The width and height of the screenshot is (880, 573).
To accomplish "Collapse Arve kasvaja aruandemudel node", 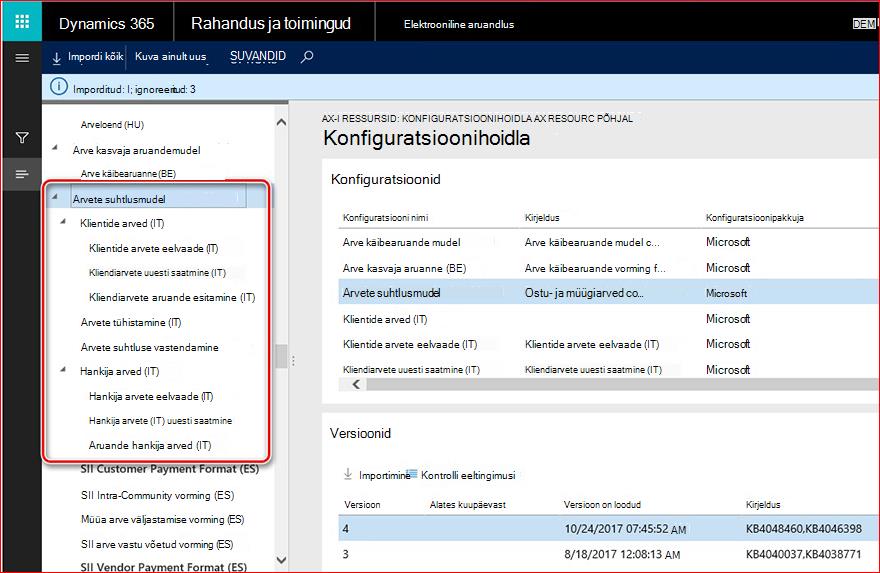I will (55, 148).
